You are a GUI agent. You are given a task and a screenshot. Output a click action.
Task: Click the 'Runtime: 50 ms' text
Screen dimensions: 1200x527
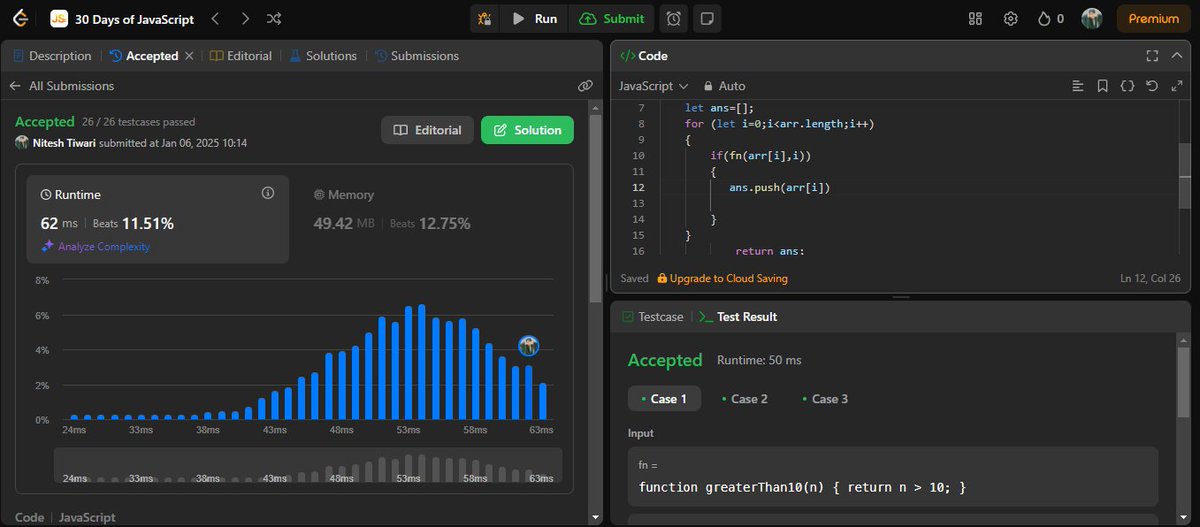(759, 360)
